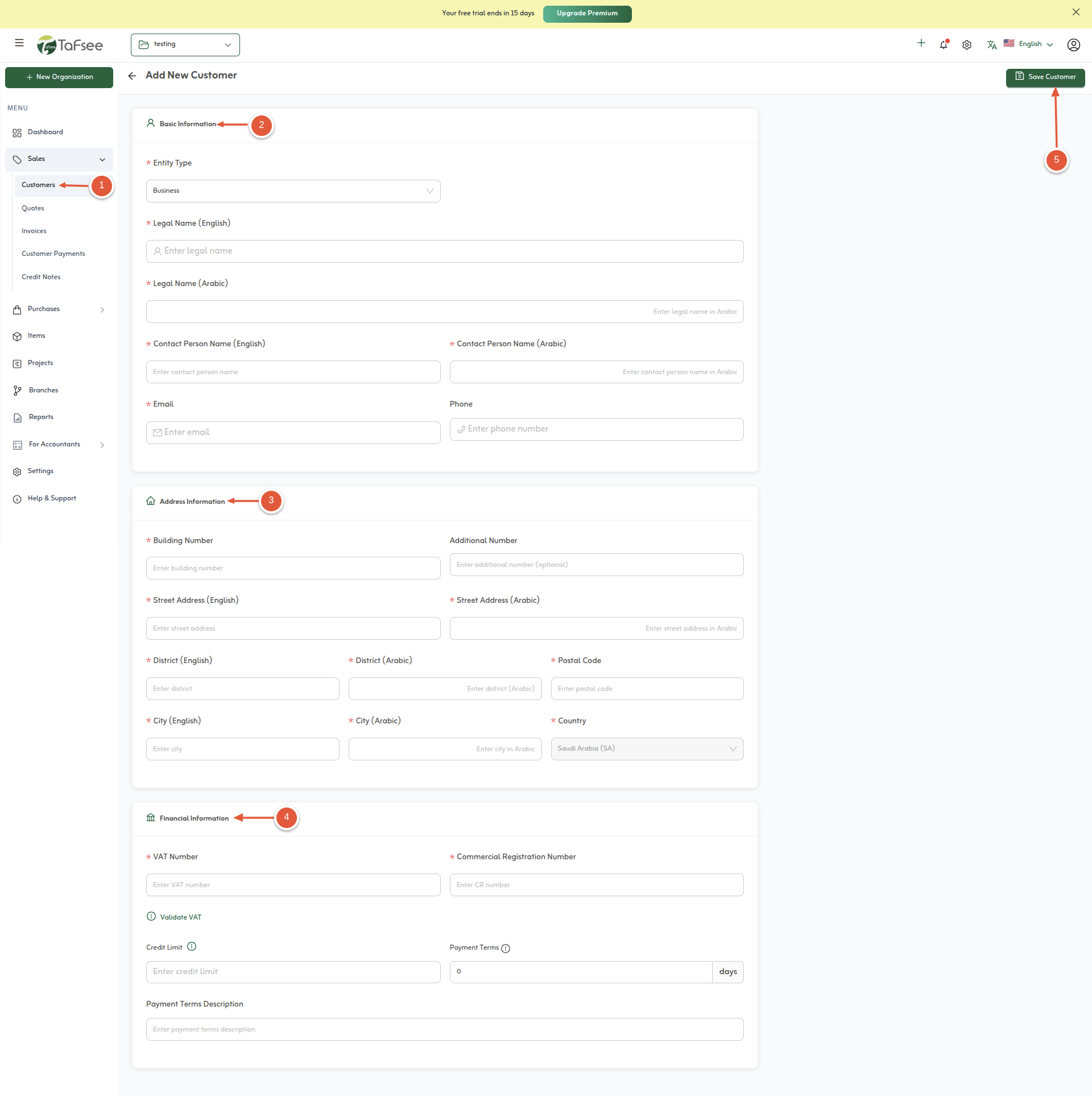The height and width of the screenshot is (1097, 1092).
Task: Click the Upgrade Premium button
Action: point(587,14)
